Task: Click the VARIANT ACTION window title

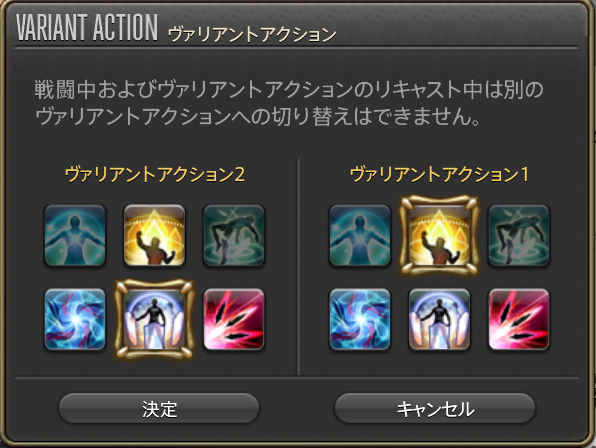Action: pos(87,27)
